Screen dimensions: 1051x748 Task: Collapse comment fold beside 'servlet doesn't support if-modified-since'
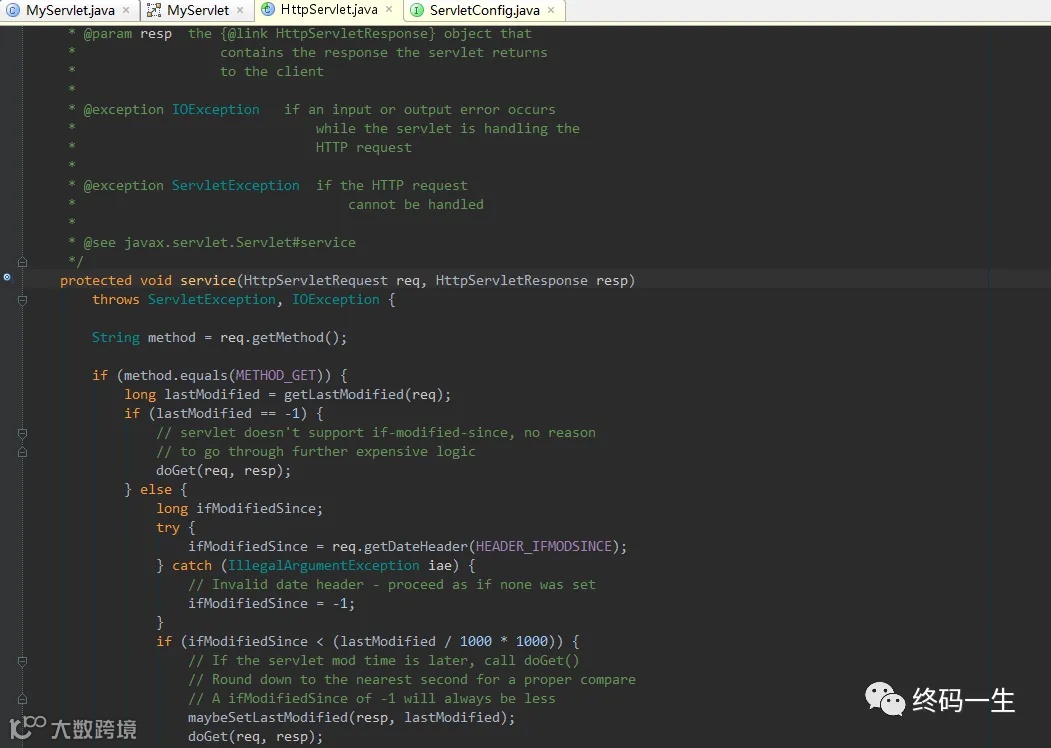(22, 433)
